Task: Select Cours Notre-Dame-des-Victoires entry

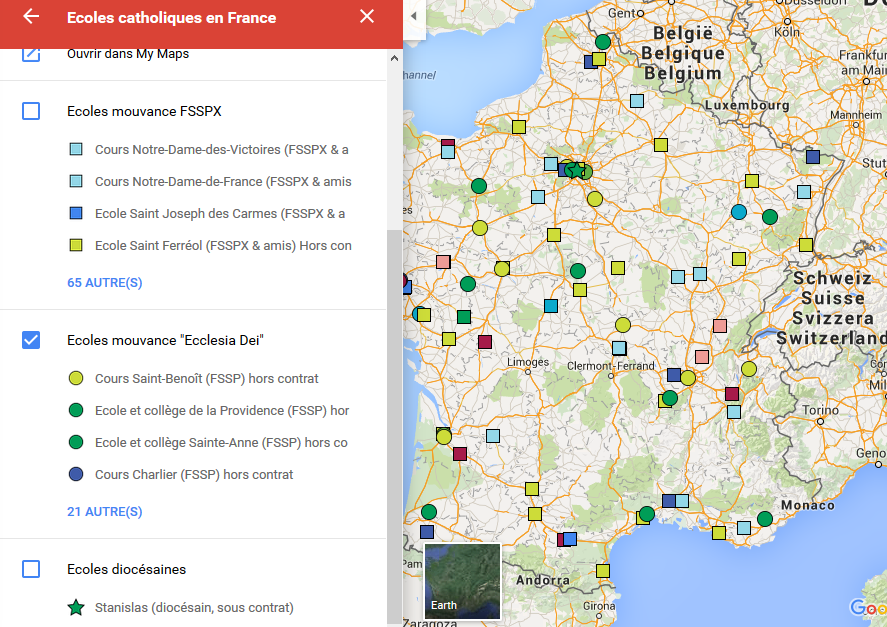Action: 221,150
